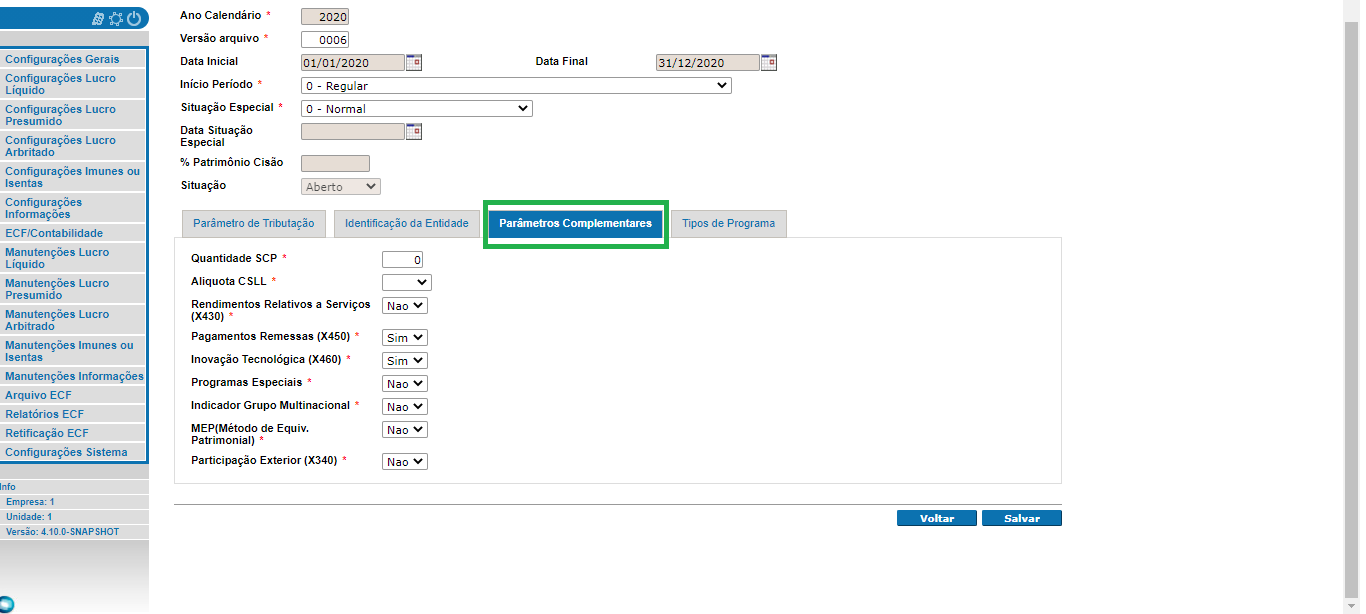Open Configurações Lucro Arbitrado menu
Screen dimensions: 1366x614
point(74,146)
